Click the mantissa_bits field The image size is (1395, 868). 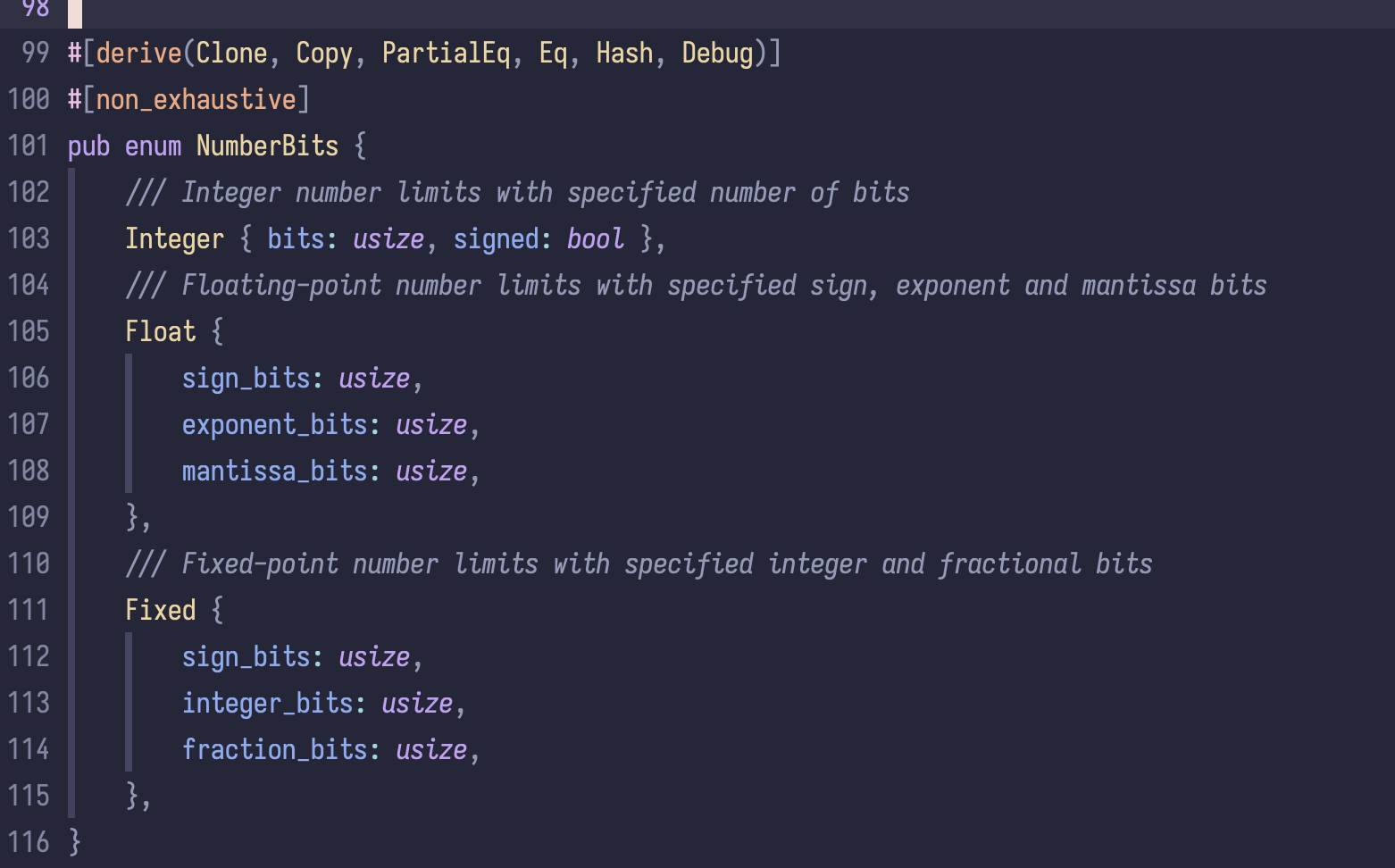click(274, 472)
